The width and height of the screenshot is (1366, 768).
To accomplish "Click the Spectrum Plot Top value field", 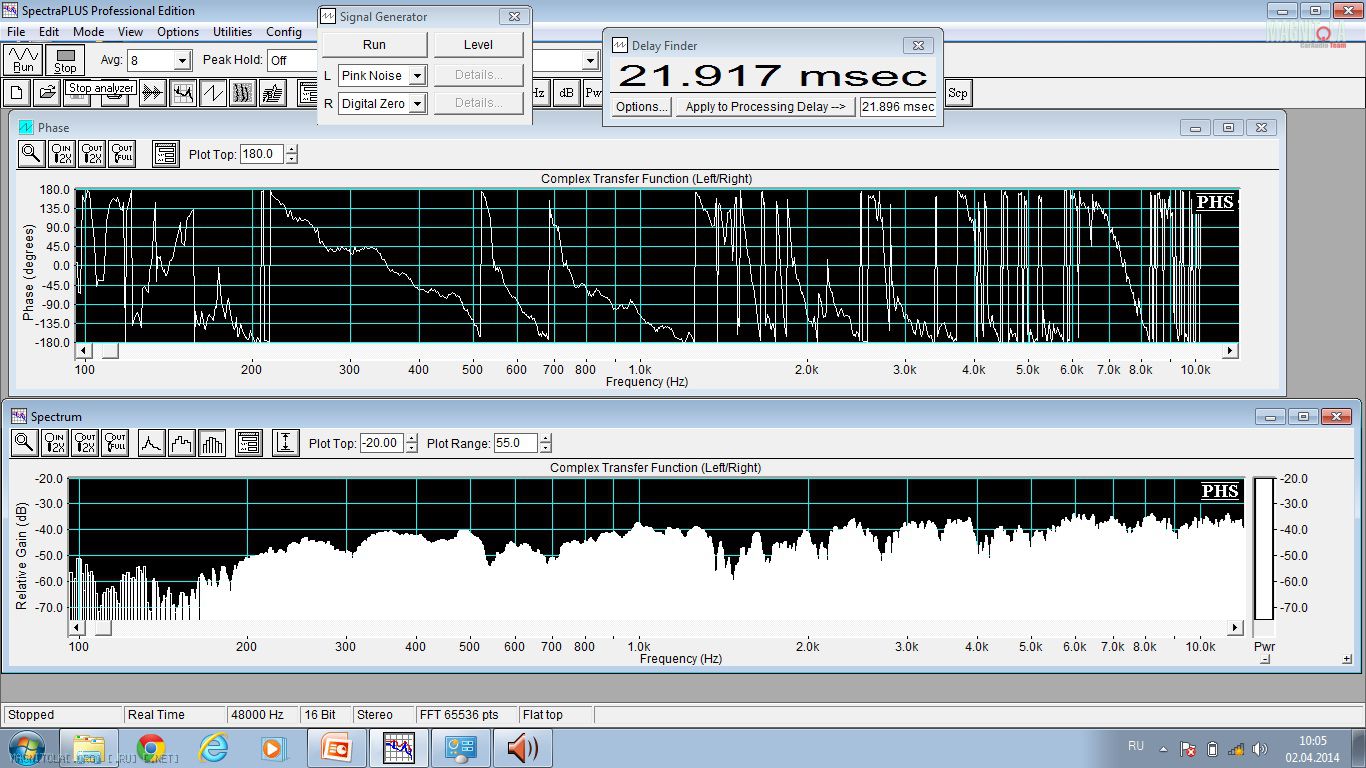I will pos(381,443).
